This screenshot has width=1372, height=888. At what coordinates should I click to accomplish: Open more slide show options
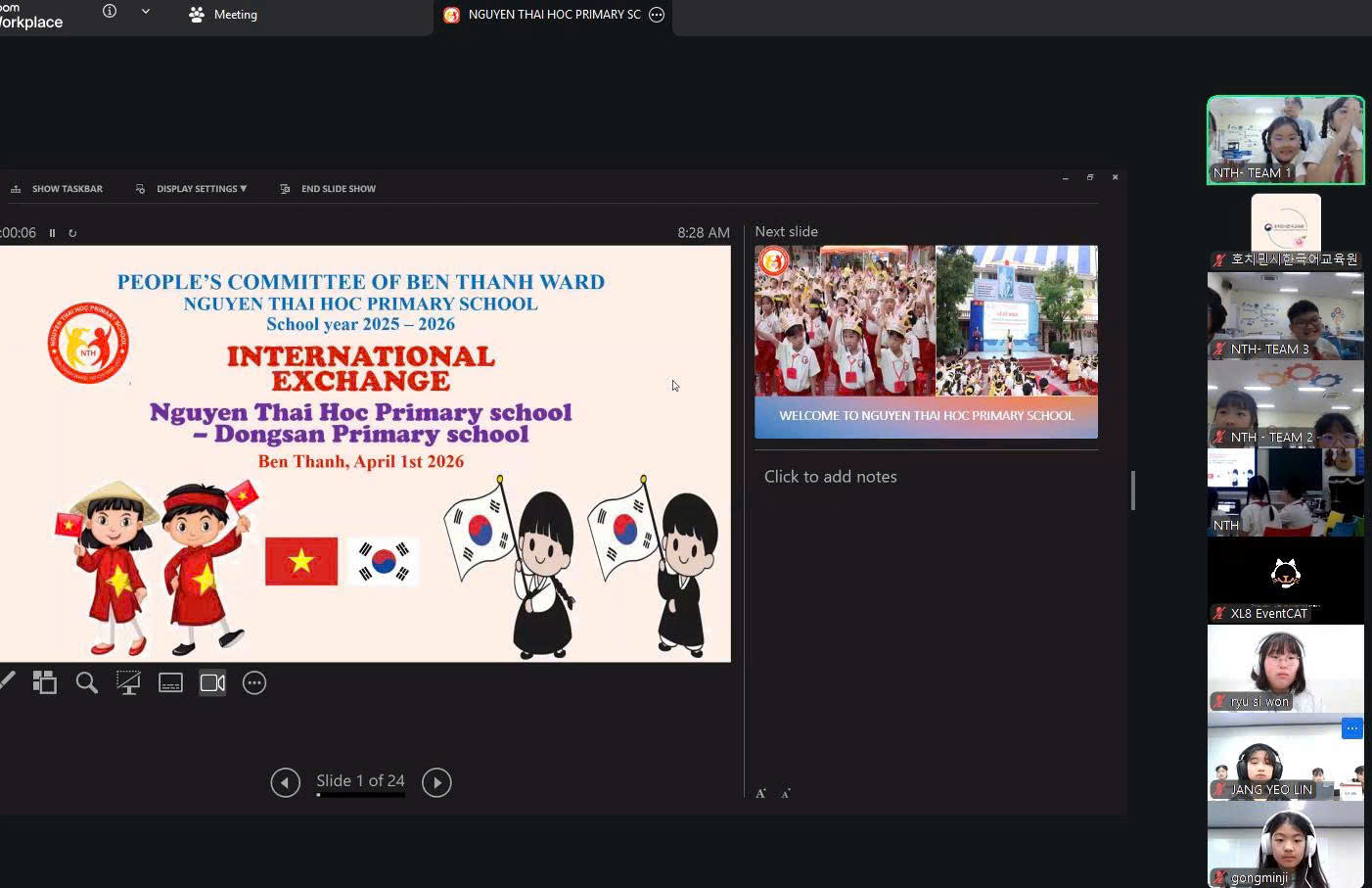coord(254,682)
